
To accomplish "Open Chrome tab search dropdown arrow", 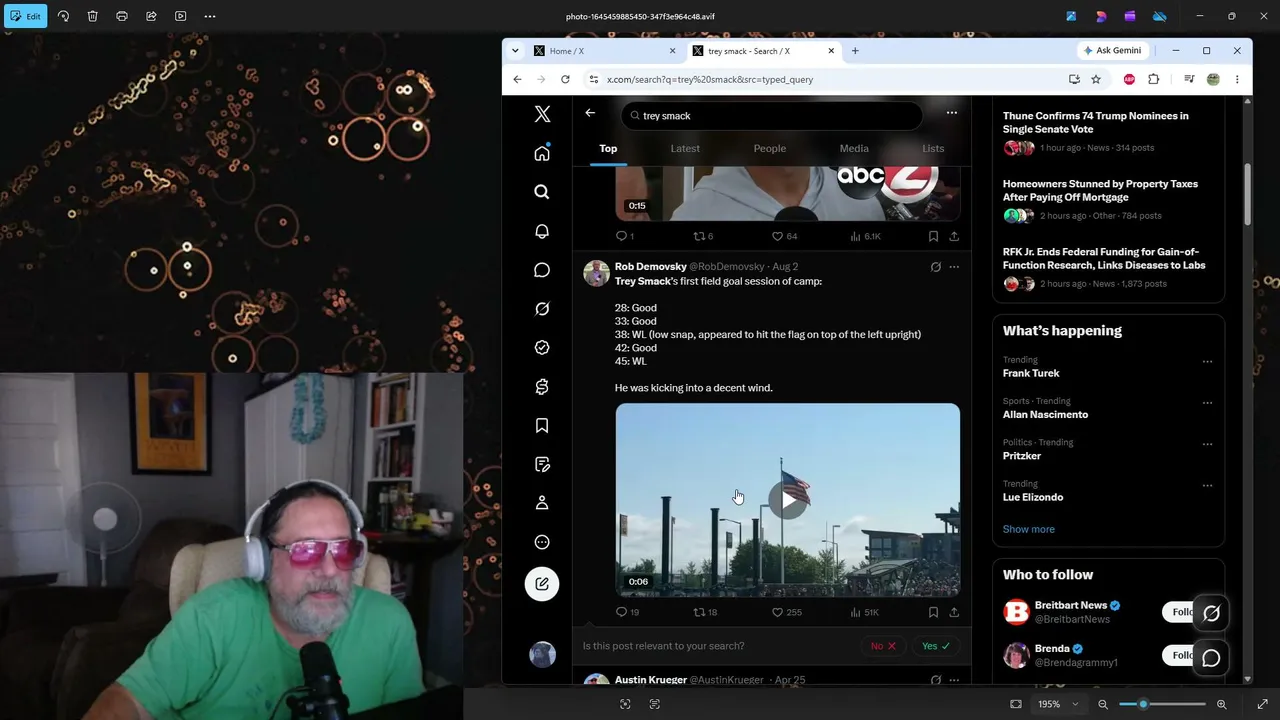I will pyautogui.click(x=515, y=51).
